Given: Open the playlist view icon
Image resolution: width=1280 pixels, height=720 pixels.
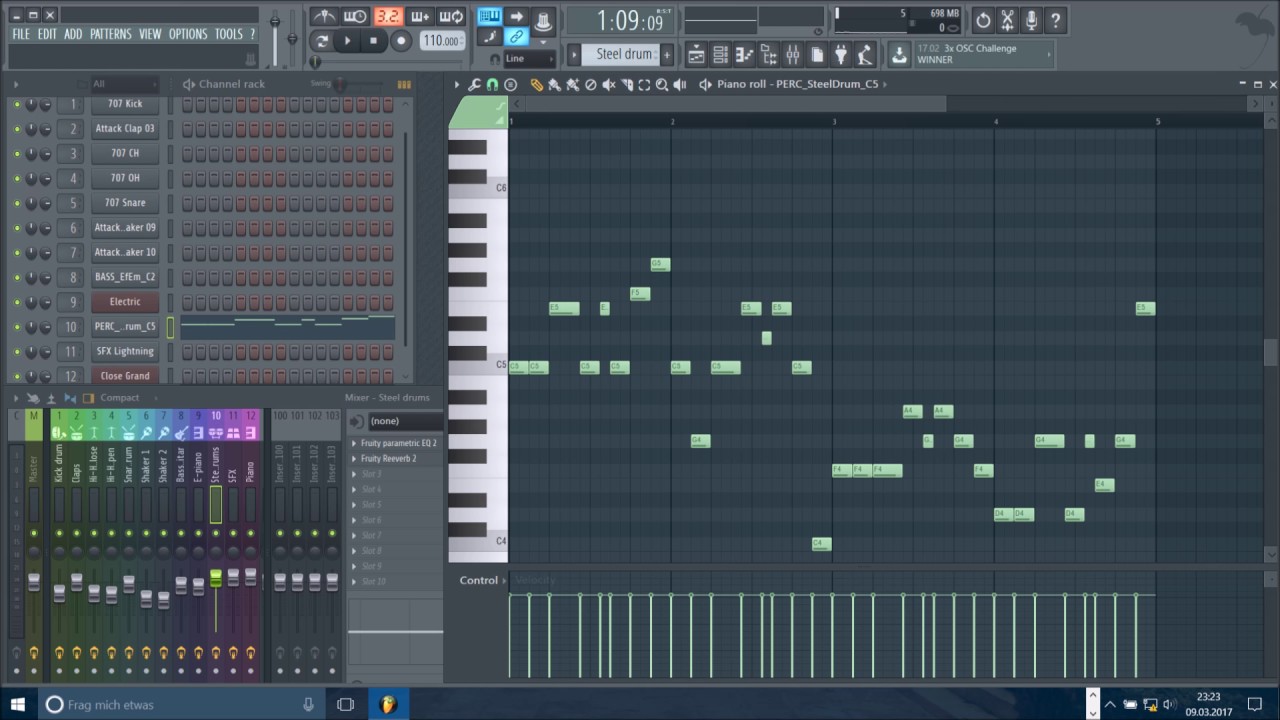Looking at the screenshot, I should 696,54.
